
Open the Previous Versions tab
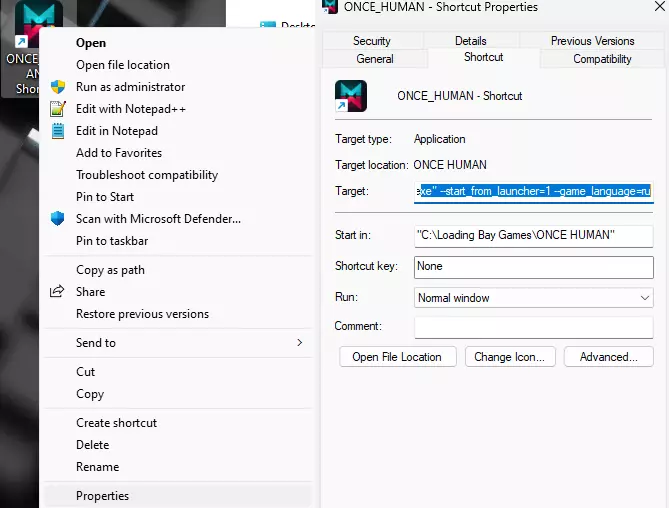pos(592,41)
